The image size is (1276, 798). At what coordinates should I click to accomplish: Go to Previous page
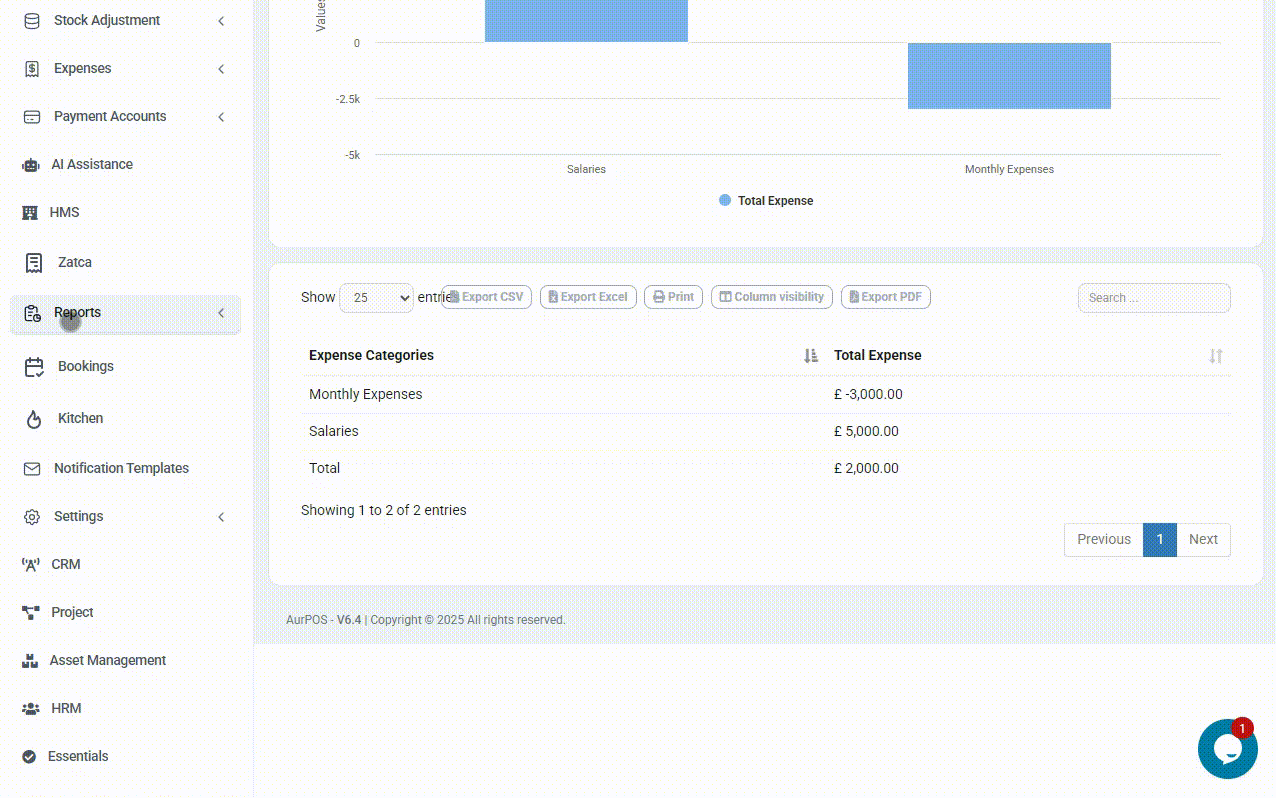[1104, 539]
